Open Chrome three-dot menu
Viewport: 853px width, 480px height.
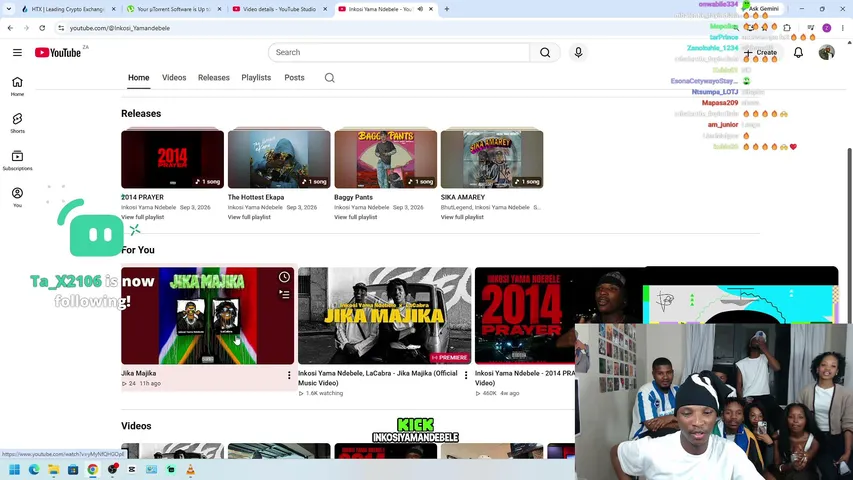pos(843,28)
